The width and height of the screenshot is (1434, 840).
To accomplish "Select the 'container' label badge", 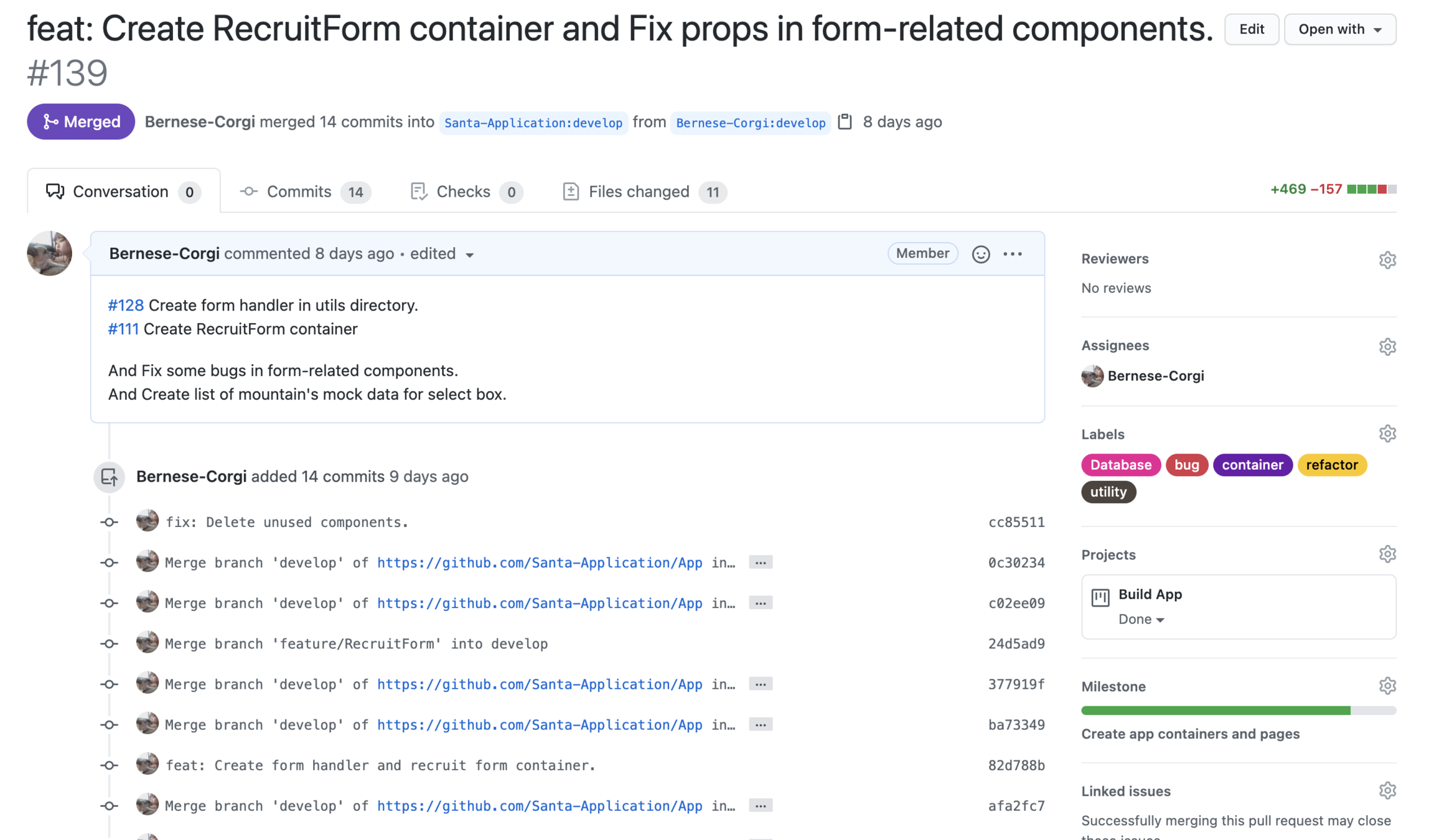I will click(1252, 465).
